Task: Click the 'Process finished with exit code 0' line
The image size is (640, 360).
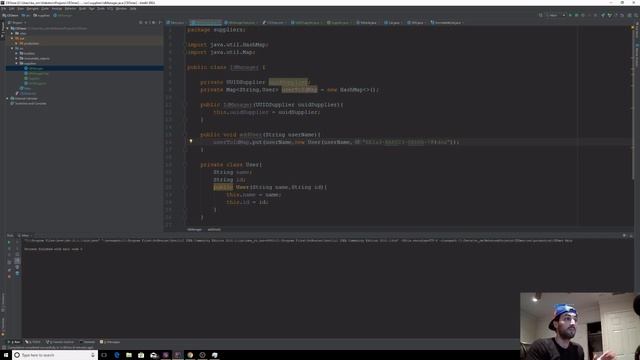Action: (x=53, y=249)
